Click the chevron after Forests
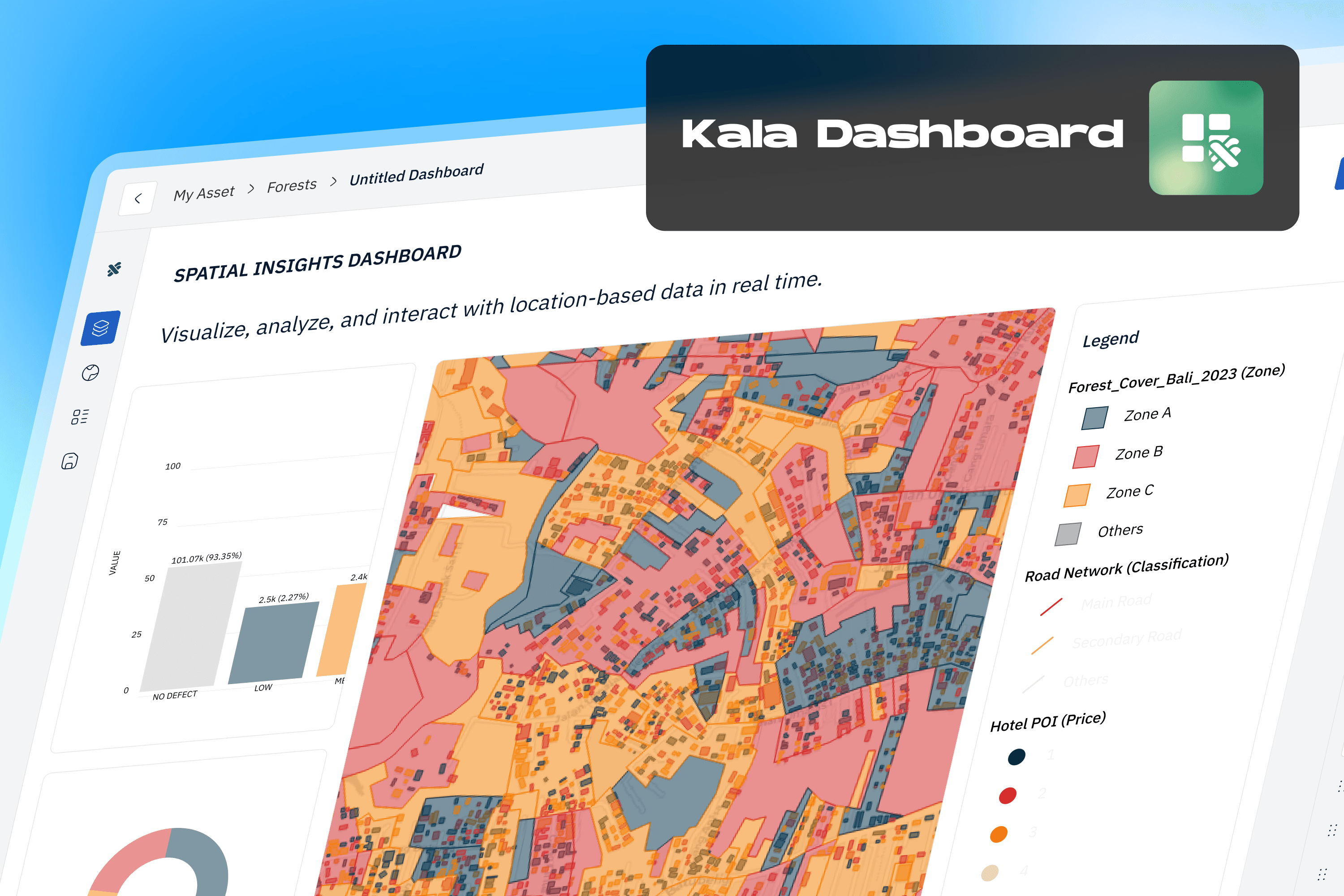This screenshot has width=1344, height=896. pos(334,181)
